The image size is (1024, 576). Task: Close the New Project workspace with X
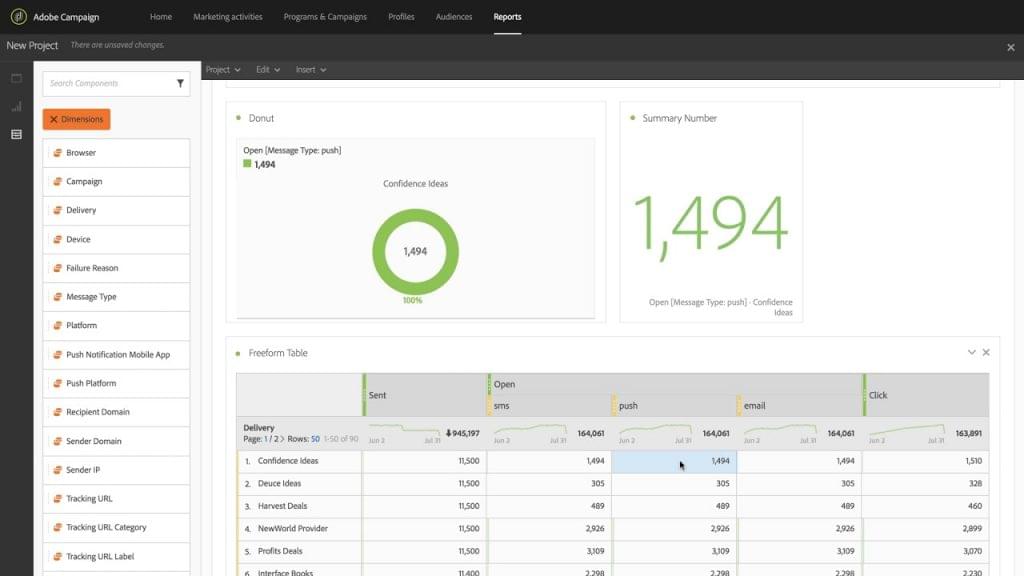(x=1010, y=47)
